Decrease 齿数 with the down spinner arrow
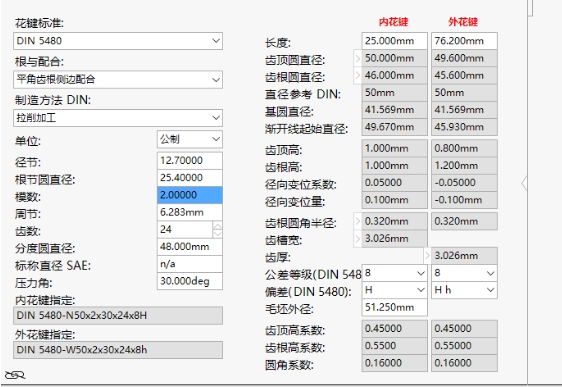Screen dimensions: 562x387 pos(218,234)
